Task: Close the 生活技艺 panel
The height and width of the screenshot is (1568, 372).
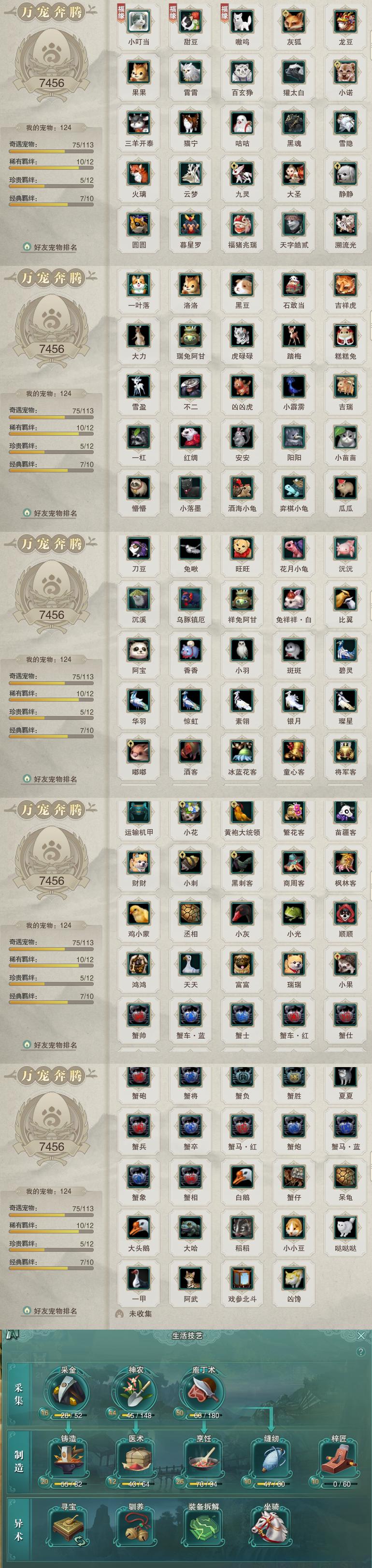Action: (x=361, y=1335)
